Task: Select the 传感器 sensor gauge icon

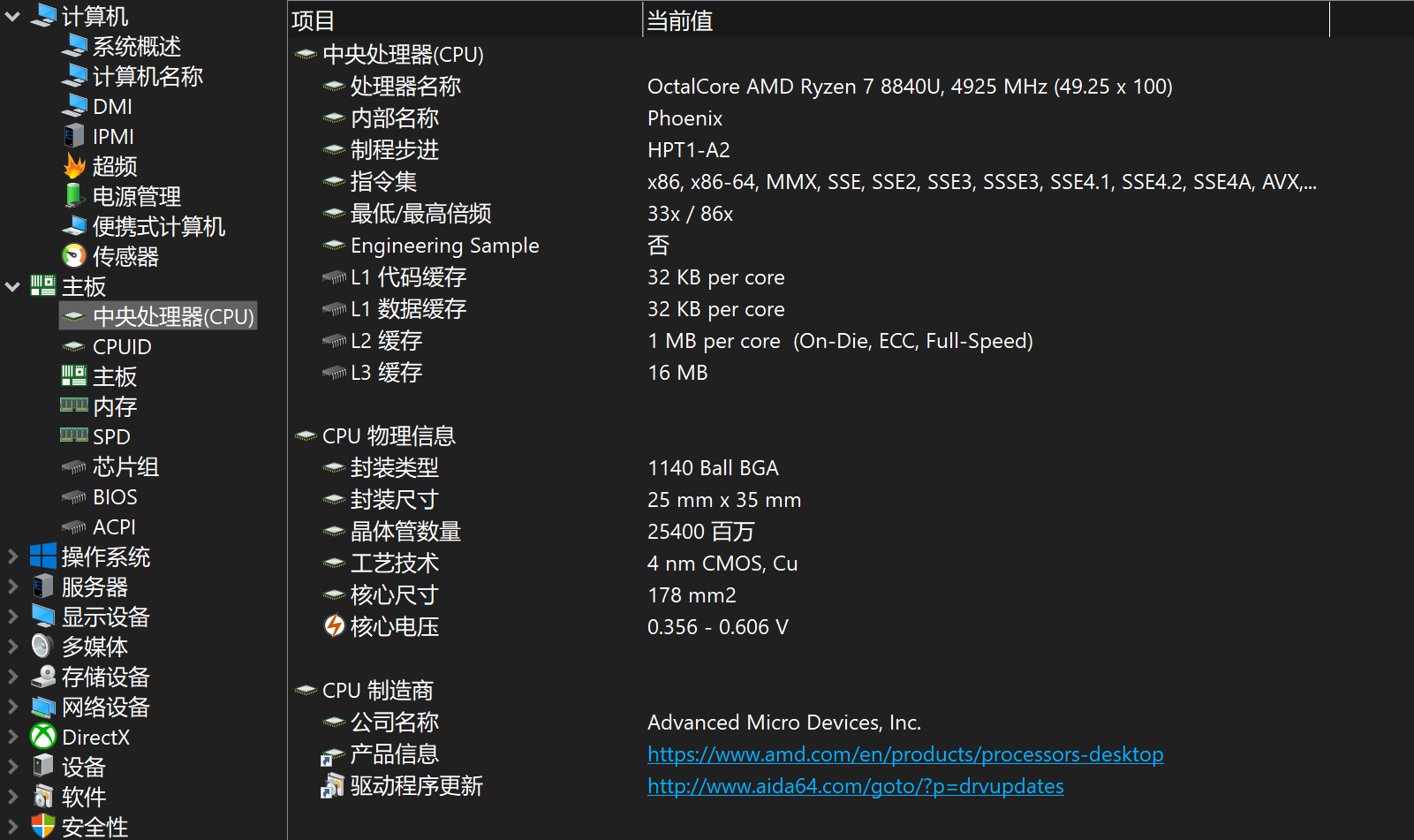Action: [x=74, y=256]
